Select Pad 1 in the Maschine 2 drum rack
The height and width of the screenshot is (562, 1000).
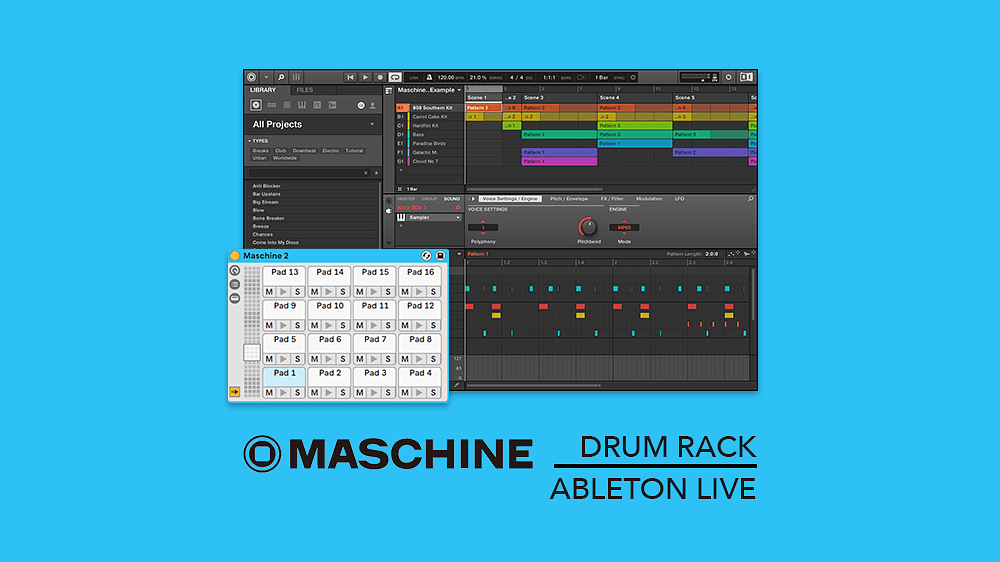pyautogui.click(x=284, y=376)
